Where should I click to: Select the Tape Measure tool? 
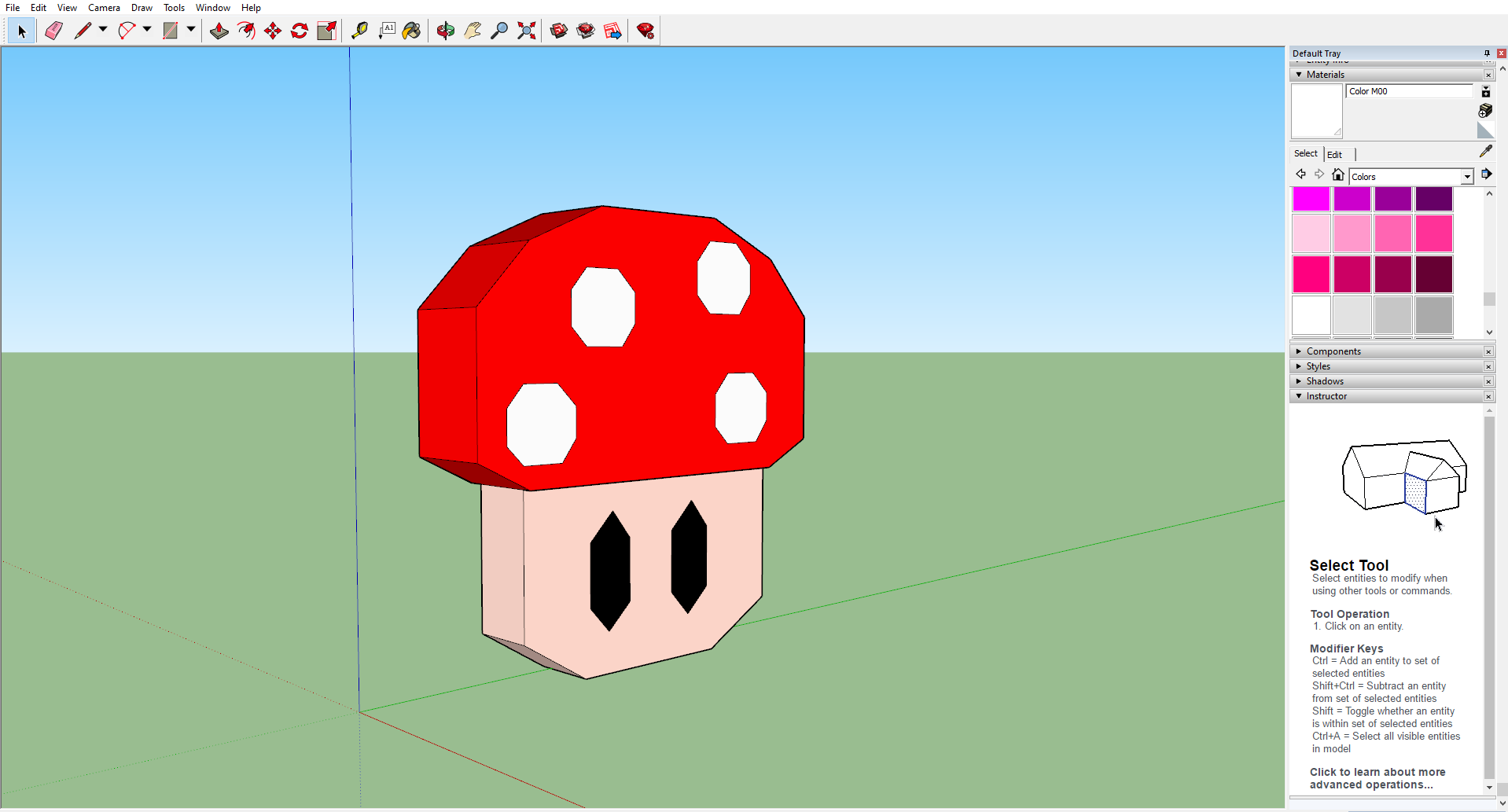(x=359, y=31)
